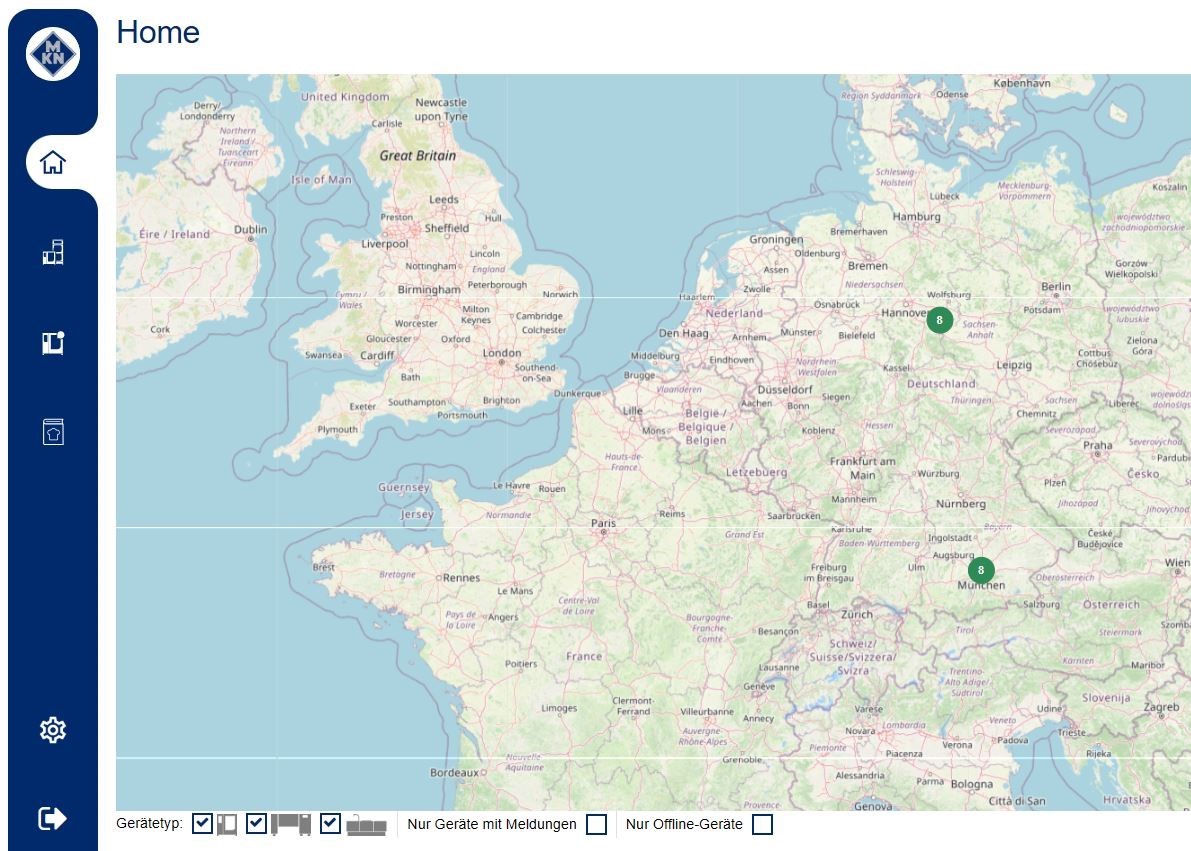Click the cooking suite device type icon
The image size is (1191, 851).
[366, 826]
